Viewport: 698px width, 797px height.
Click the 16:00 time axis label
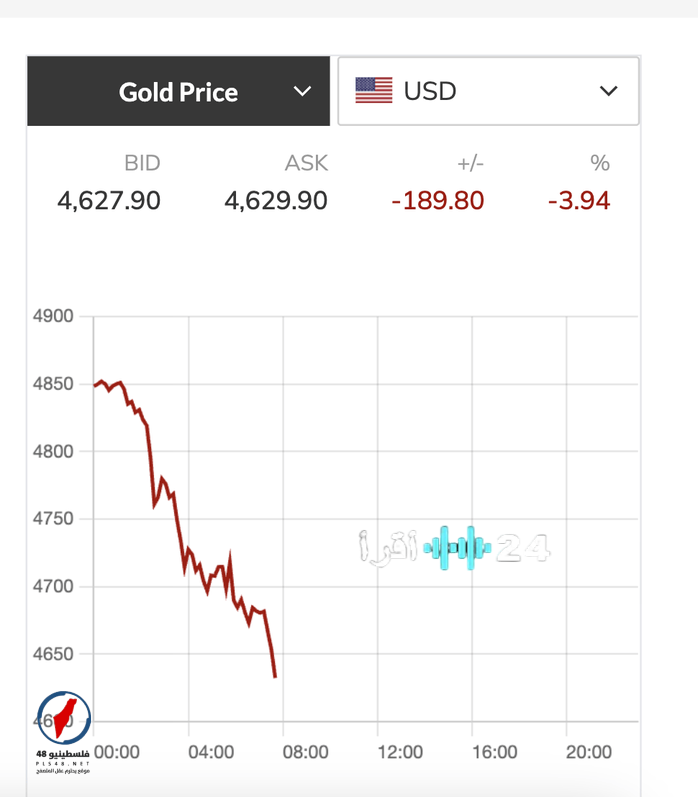(x=494, y=752)
